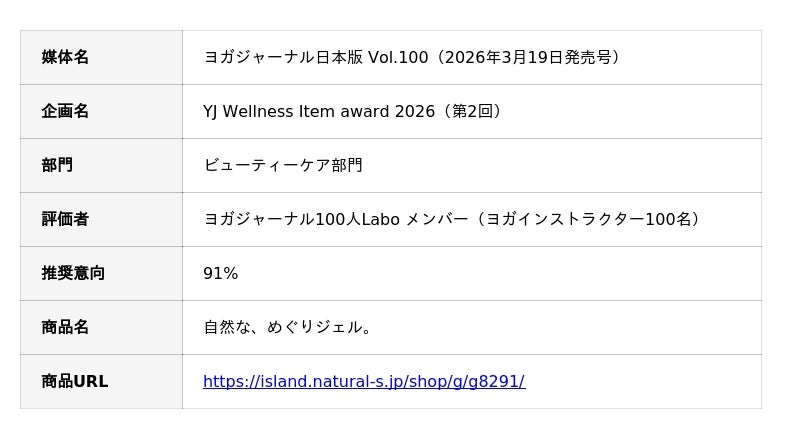800x439 pixels.
Task: Click the 評価者 header cell
Action: 65,219
